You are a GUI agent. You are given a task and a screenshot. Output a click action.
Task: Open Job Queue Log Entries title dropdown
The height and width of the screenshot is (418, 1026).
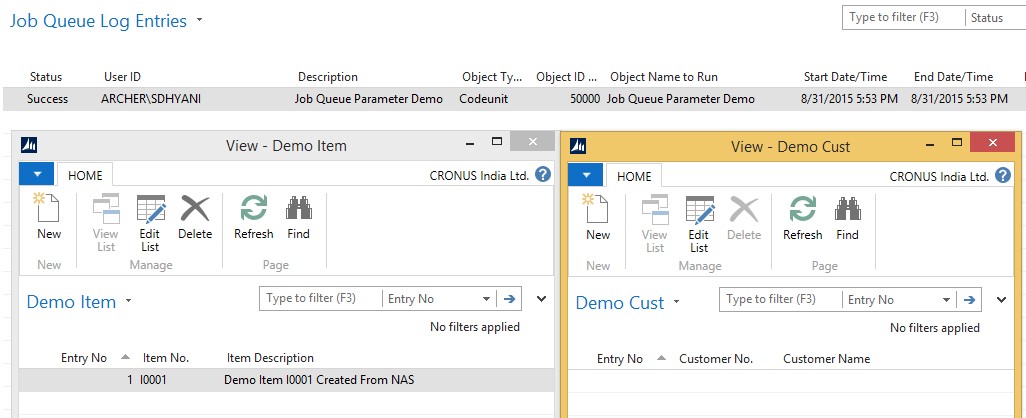click(x=200, y=20)
